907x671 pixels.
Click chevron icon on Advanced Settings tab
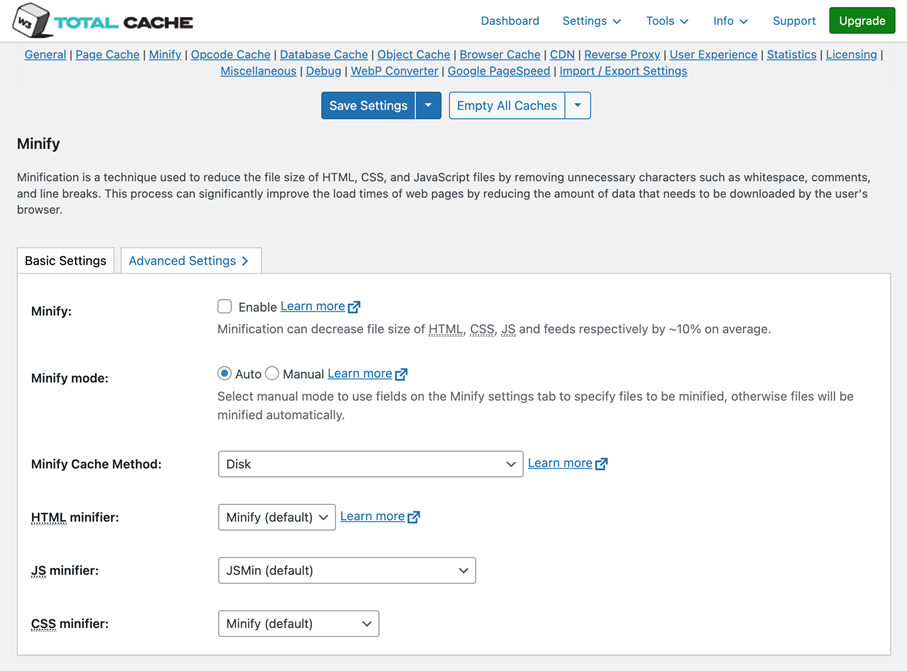click(x=245, y=261)
